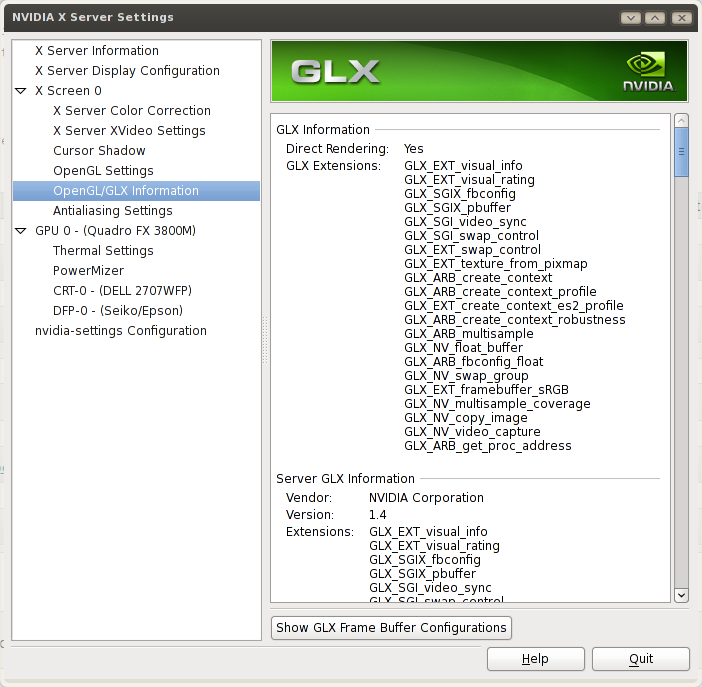
Task: Click GLX_EXT_framebuffer_sRGB extension text
Action: tap(486, 390)
